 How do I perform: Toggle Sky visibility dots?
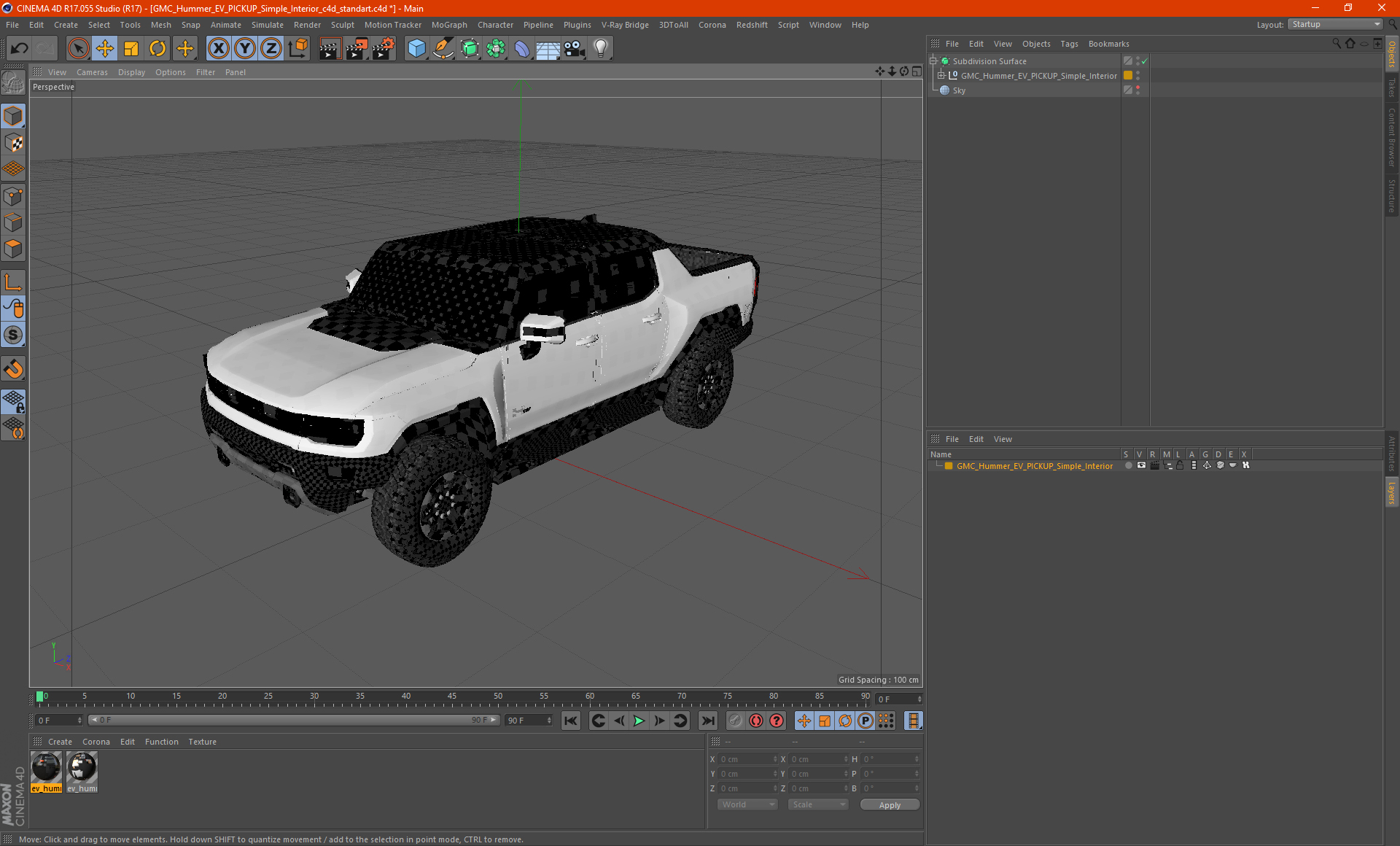(1138, 90)
